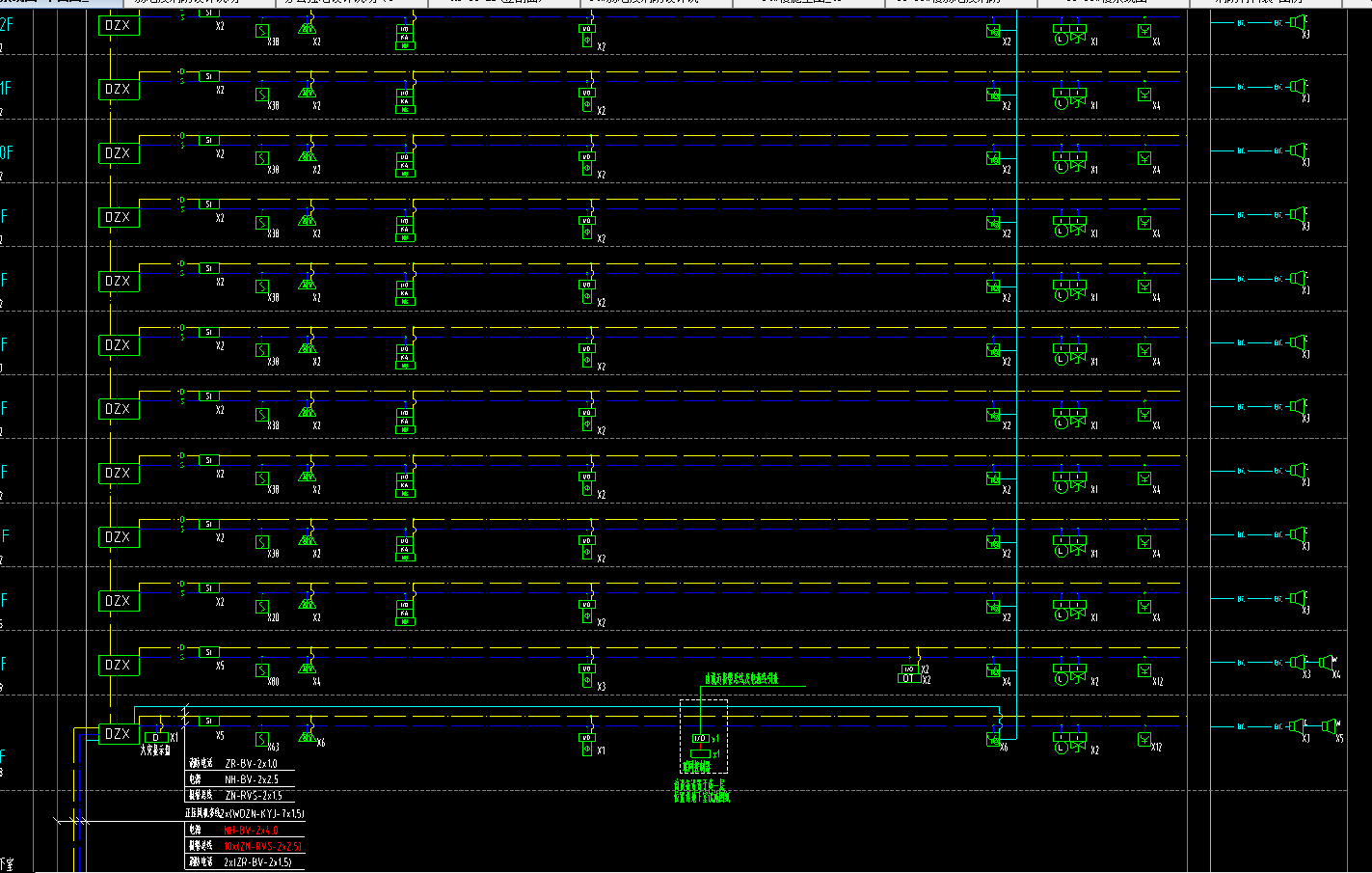Image resolution: width=1372 pixels, height=873 pixels.
Task: Click the green leader note above the dashed rectangle
Action: [740, 679]
